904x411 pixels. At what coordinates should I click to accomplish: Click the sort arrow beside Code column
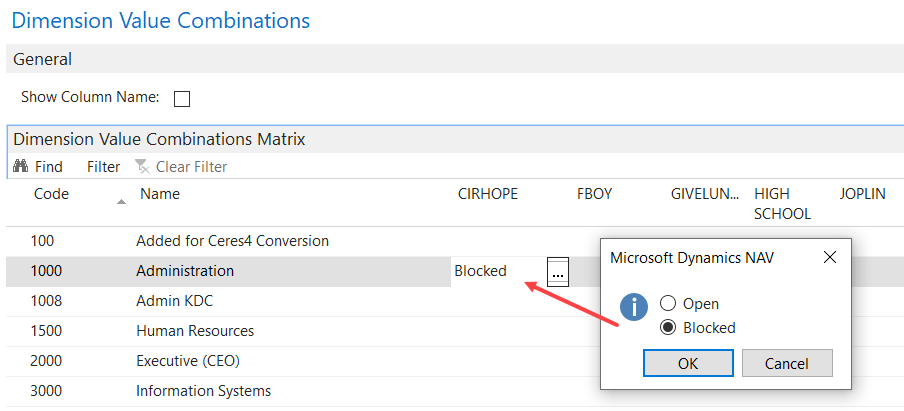(x=122, y=202)
